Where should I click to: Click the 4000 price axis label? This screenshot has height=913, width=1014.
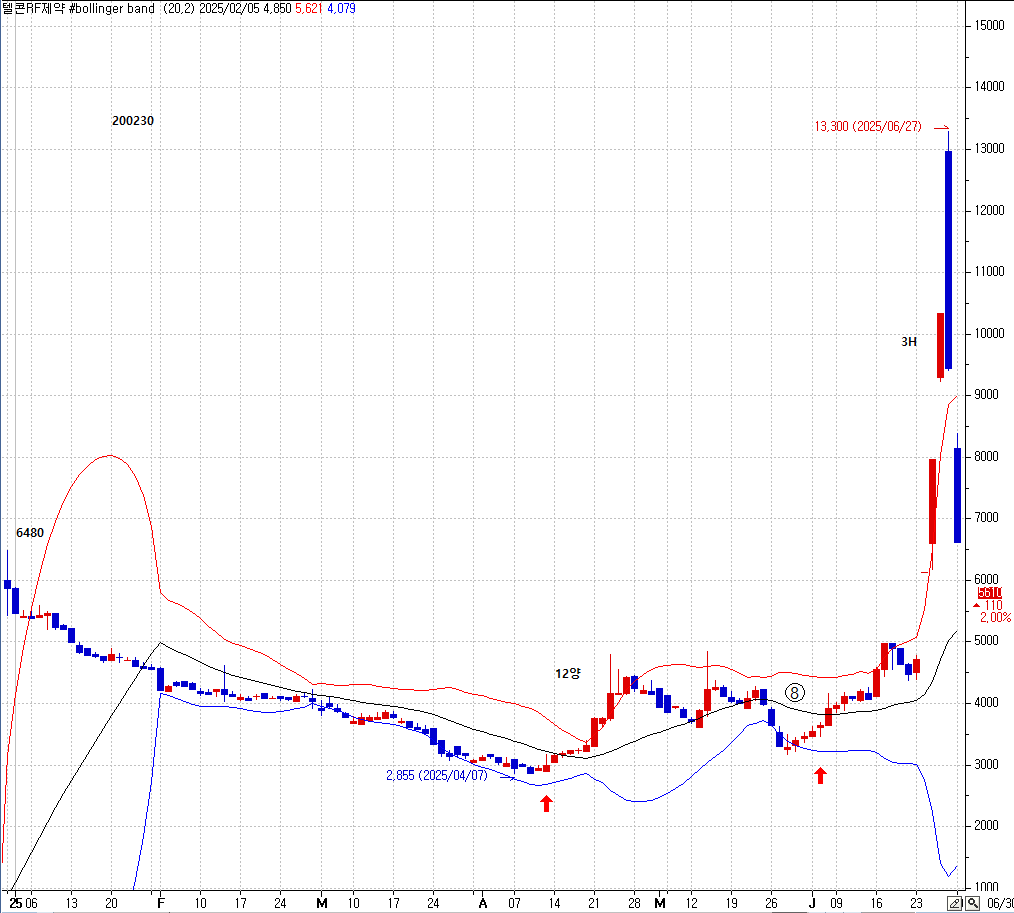pyautogui.click(x=986, y=703)
